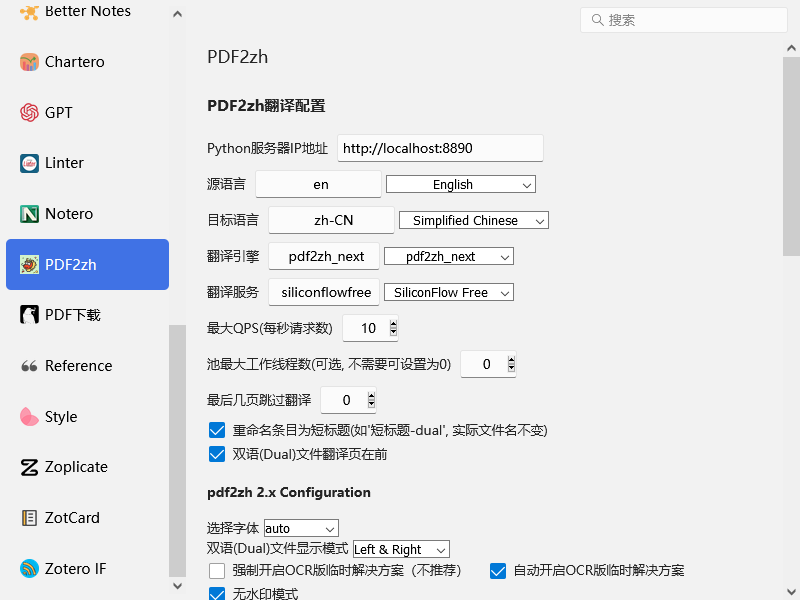Viewport: 800px width, 600px height.
Task: Click the main pane scroll up arrow
Action: 791,48
